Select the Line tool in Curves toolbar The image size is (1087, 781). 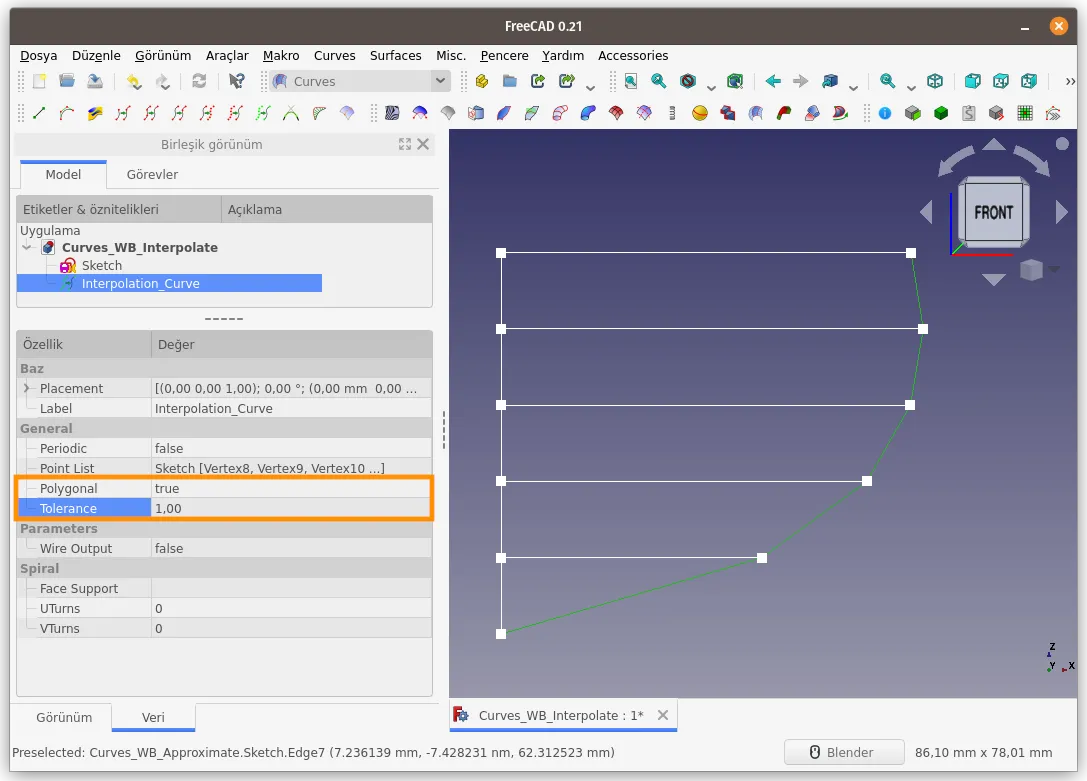pos(40,113)
